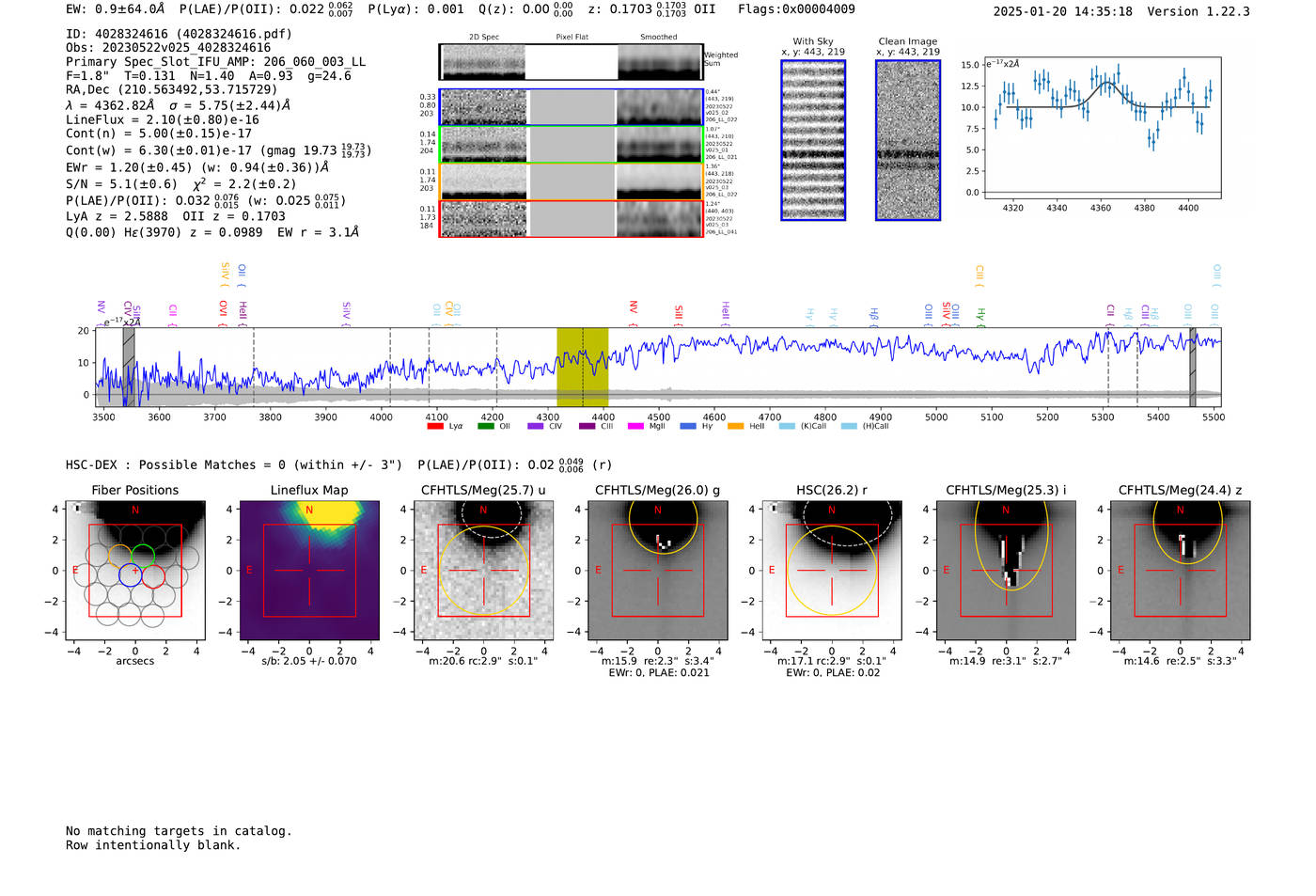
Task: Select the "Row intentionally blank." text
Action: click(x=153, y=845)
